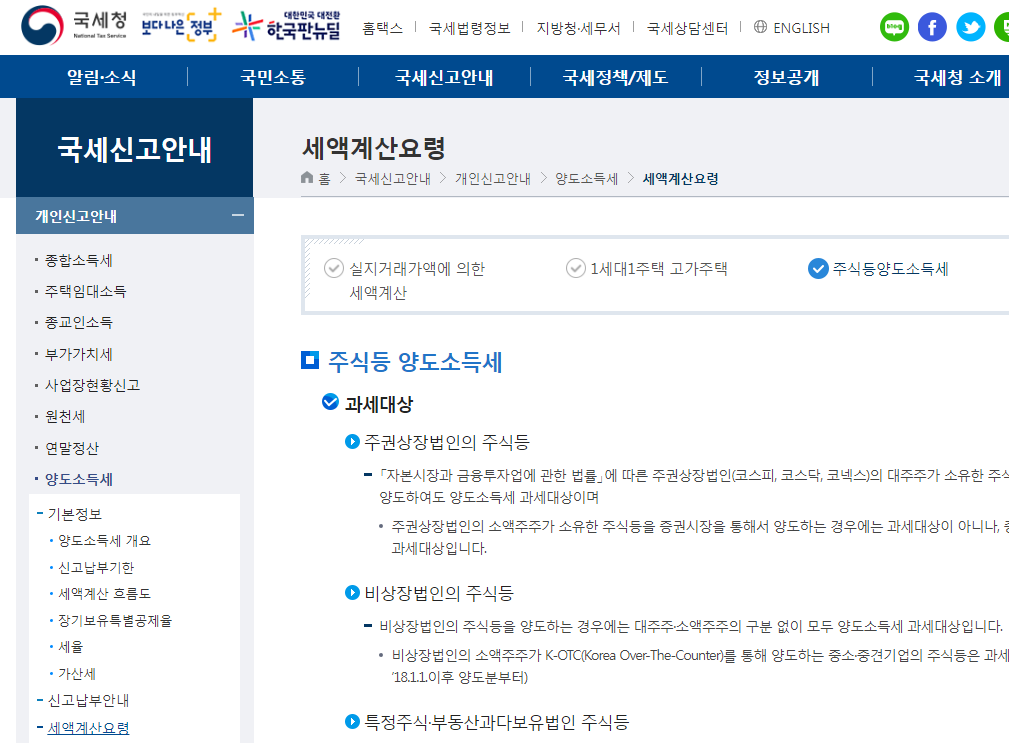Collapse the 개인신고안내 sidebar section
This screenshot has width=1009, height=743.
click(237, 216)
